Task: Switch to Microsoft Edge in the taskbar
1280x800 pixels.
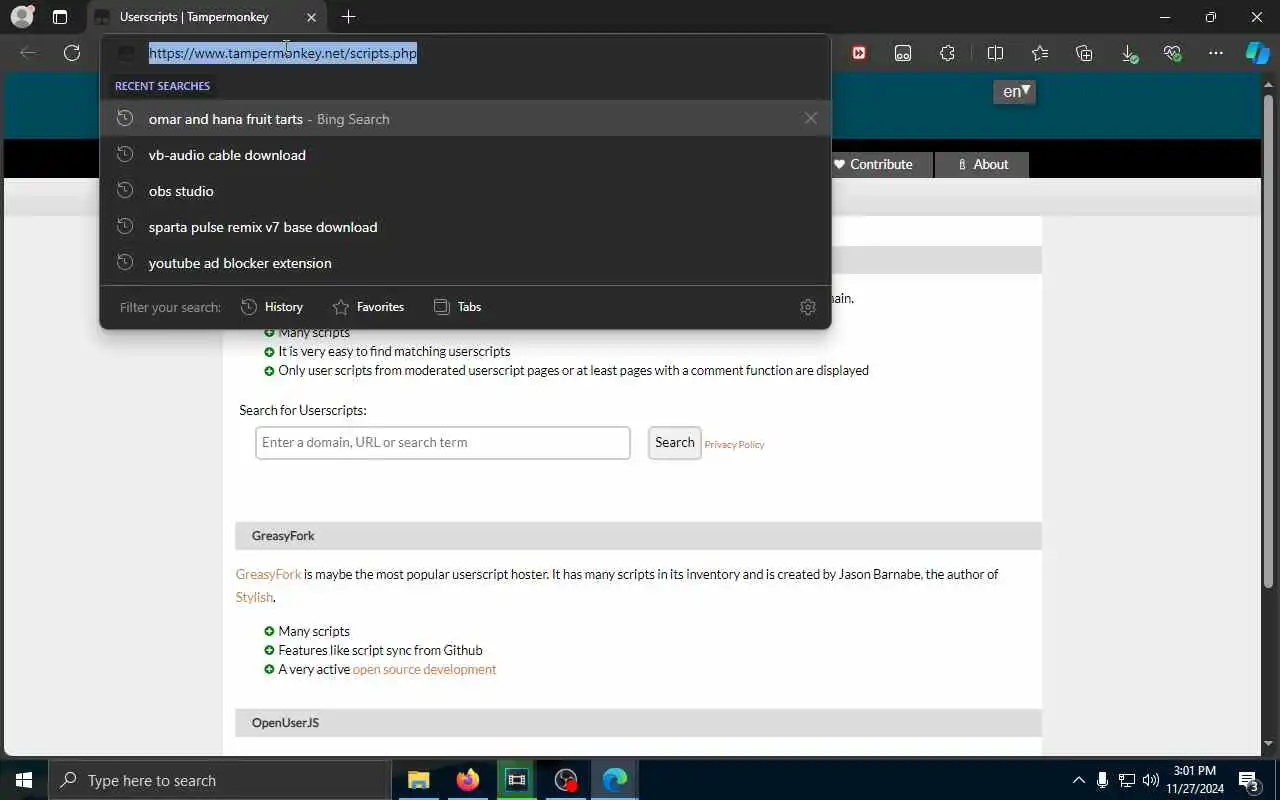Action: tap(614, 780)
